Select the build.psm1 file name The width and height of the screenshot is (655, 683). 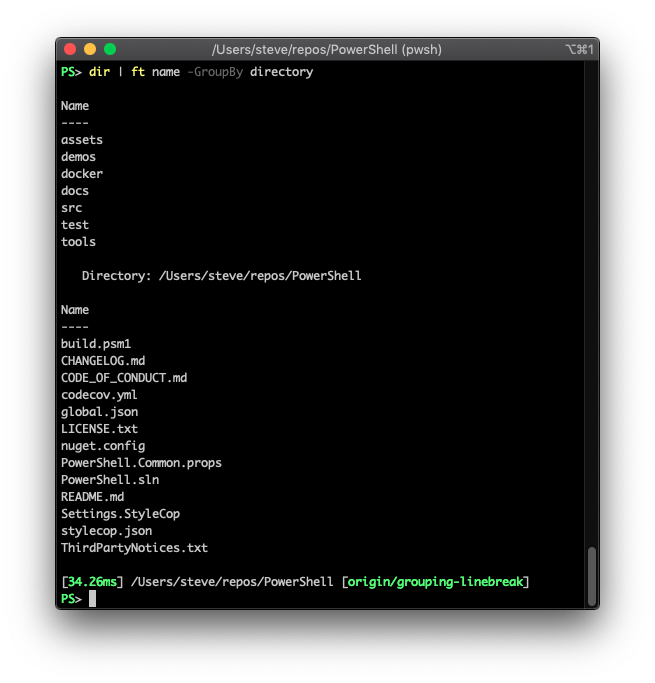[96, 344]
